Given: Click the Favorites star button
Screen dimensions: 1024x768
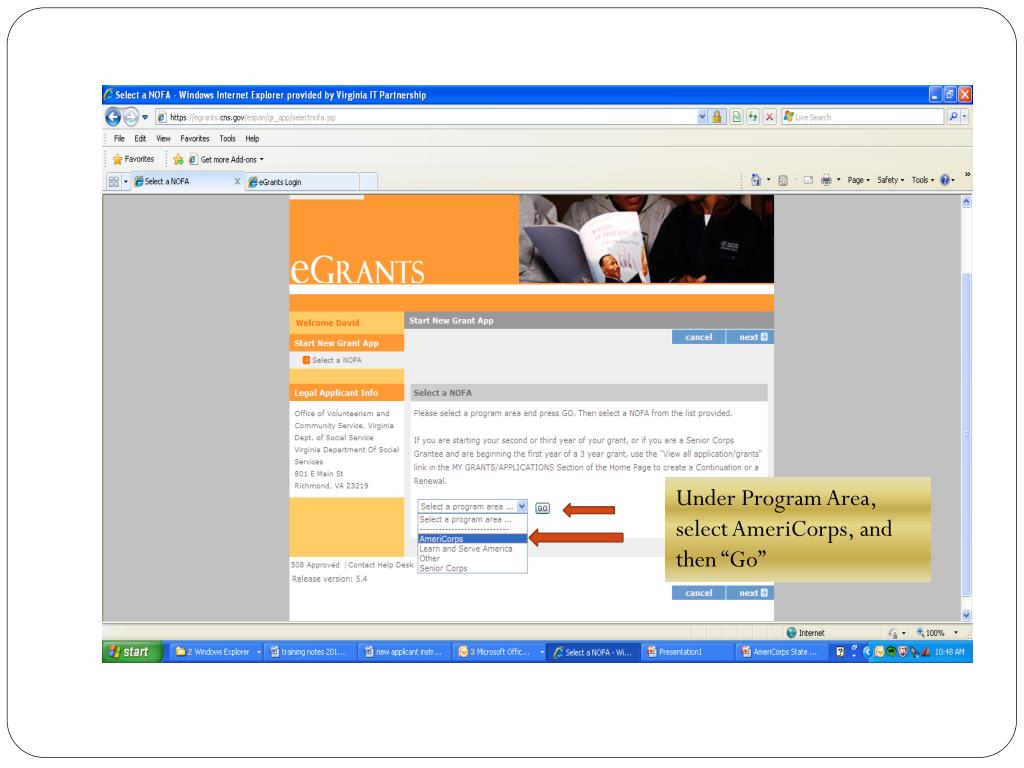Looking at the screenshot, I should pyautogui.click(x=133, y=159).
